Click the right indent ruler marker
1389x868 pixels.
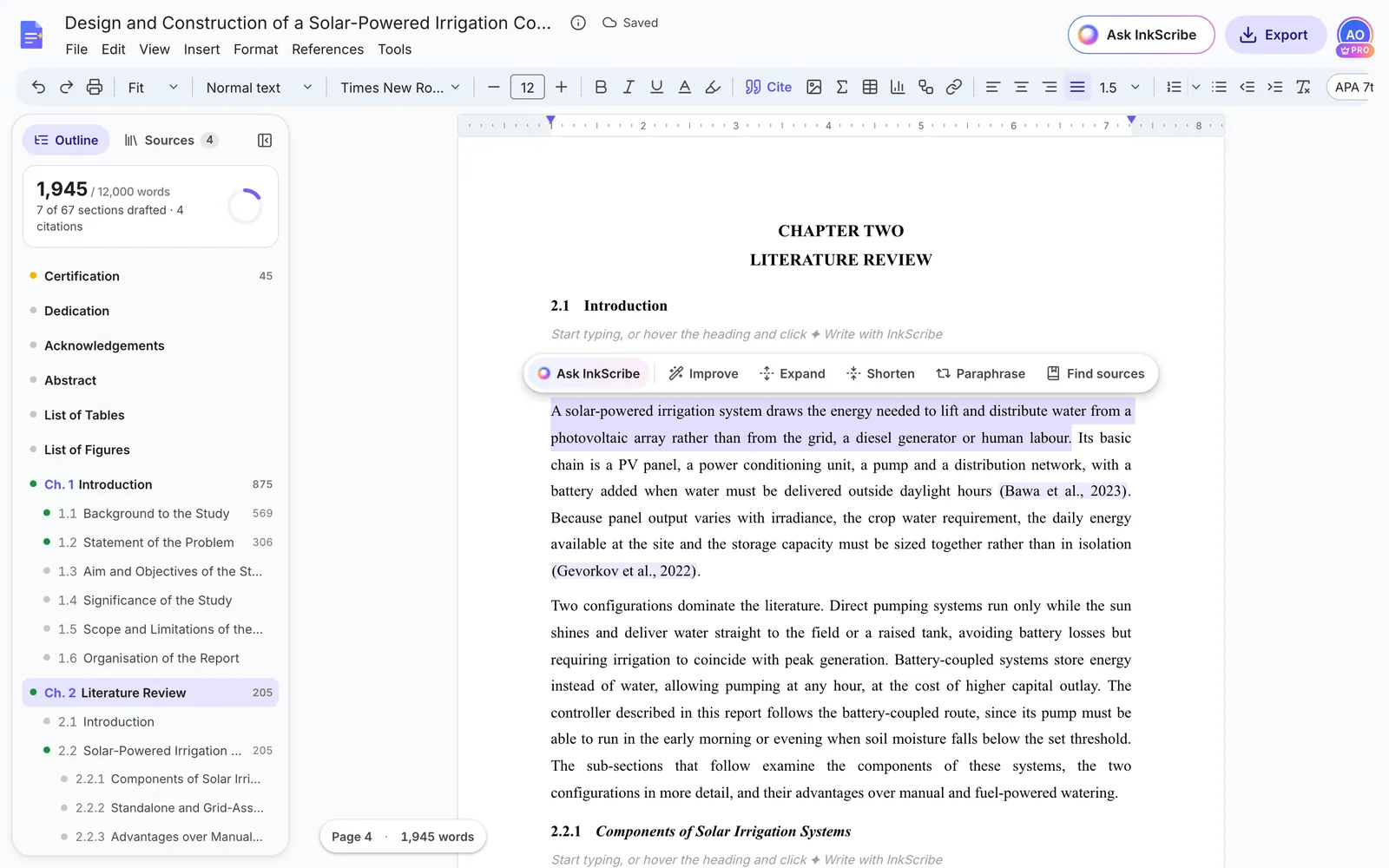[x=1131, y=120]
